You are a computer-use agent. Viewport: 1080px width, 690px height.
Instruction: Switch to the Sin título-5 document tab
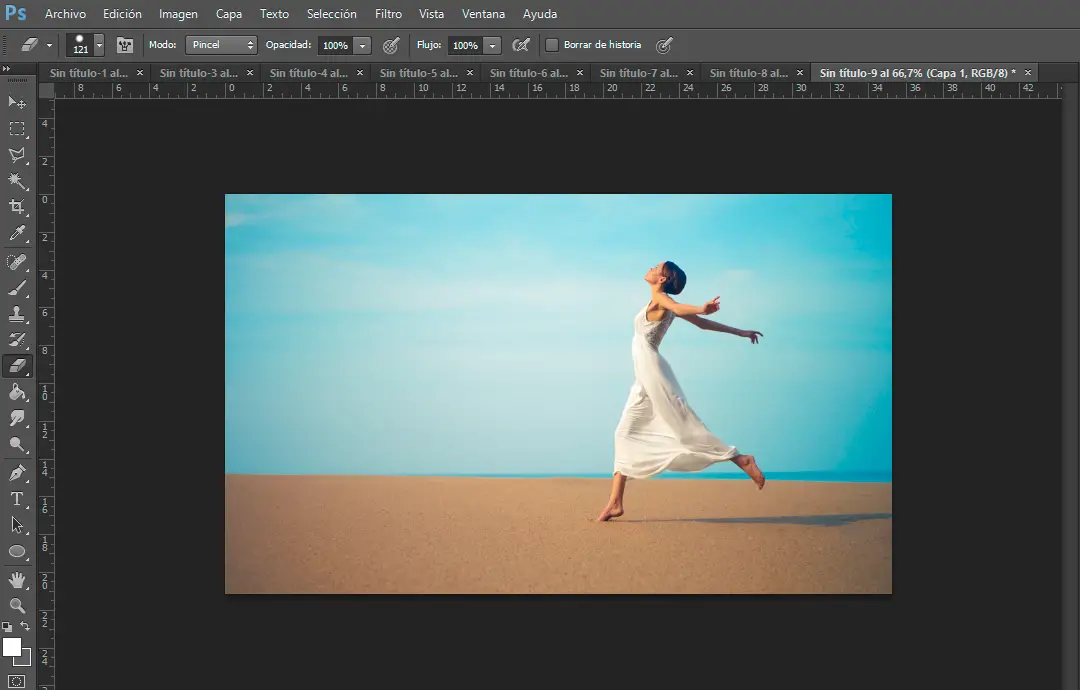(420, 73)
